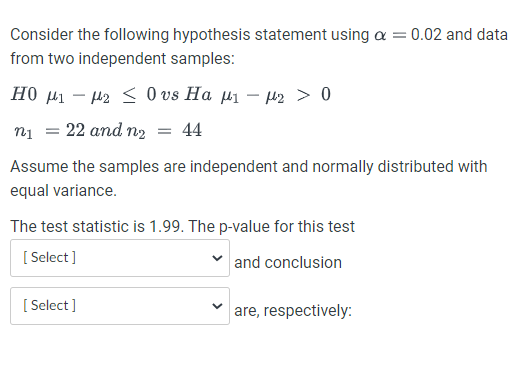Click the n1 = 22 sample size
This screenshot has height=381, width=515.
[x=49, y=130]
